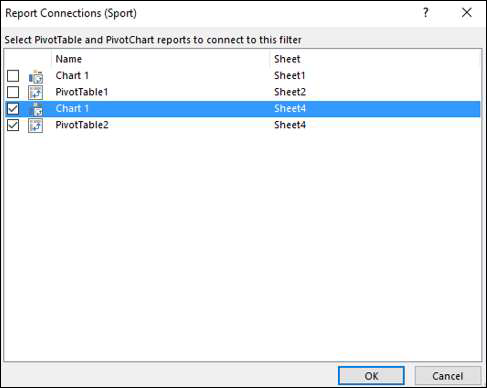Check the Chart 1 Sheet1 checkbox
The width and height of the screenshot is (487, 388).
coord(13,76)
